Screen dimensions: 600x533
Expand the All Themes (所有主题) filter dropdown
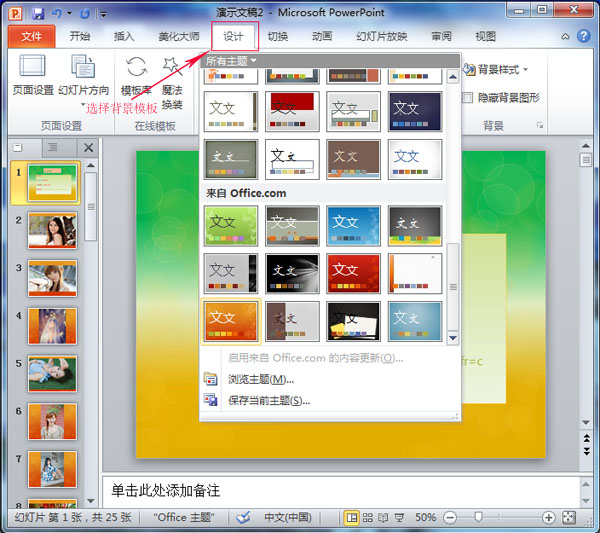pyautogui.click(x=231, y=61)
